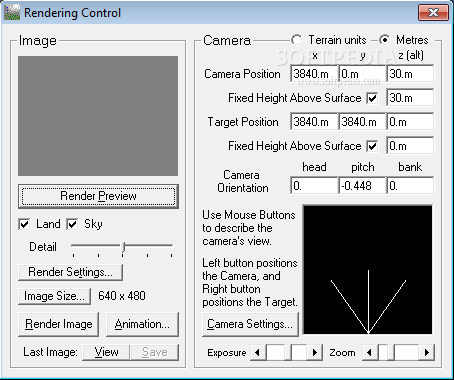Open Camera Settings dialog

(x=250, y=324)
